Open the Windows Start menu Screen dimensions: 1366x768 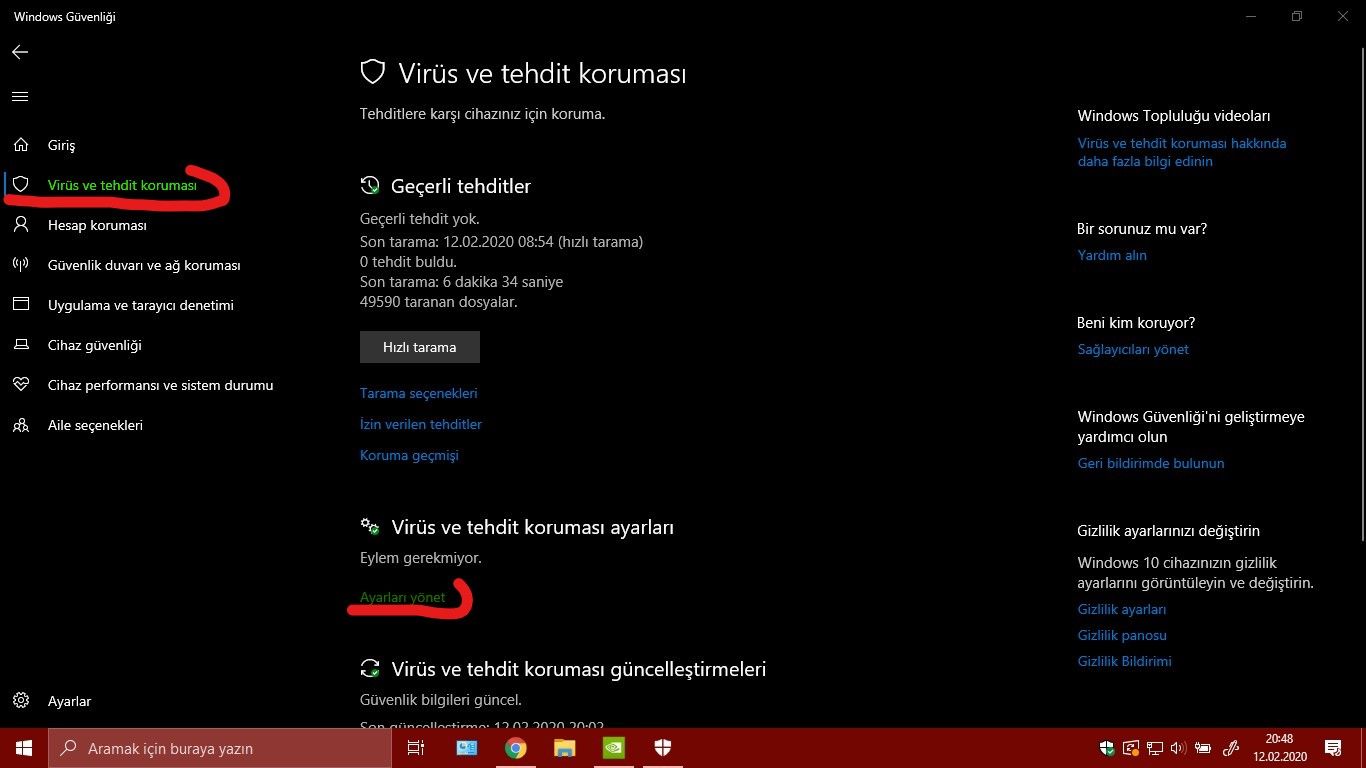(24, 748)
